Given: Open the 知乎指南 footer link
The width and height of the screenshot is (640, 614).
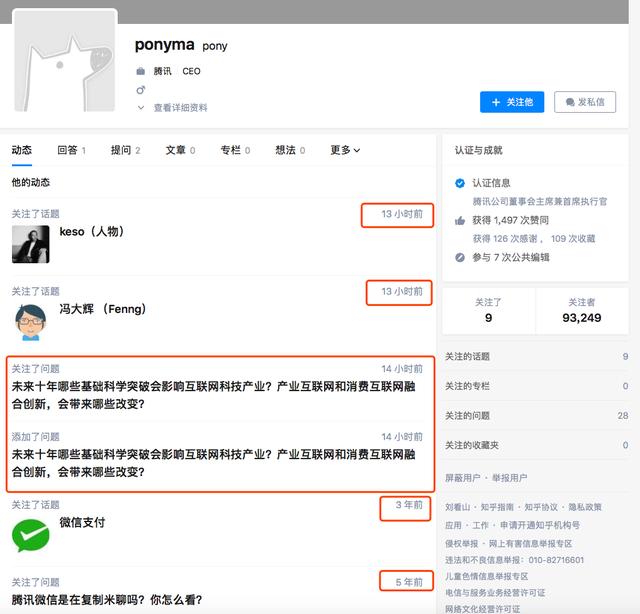Looking at the screenshot, I should [497, 507].
